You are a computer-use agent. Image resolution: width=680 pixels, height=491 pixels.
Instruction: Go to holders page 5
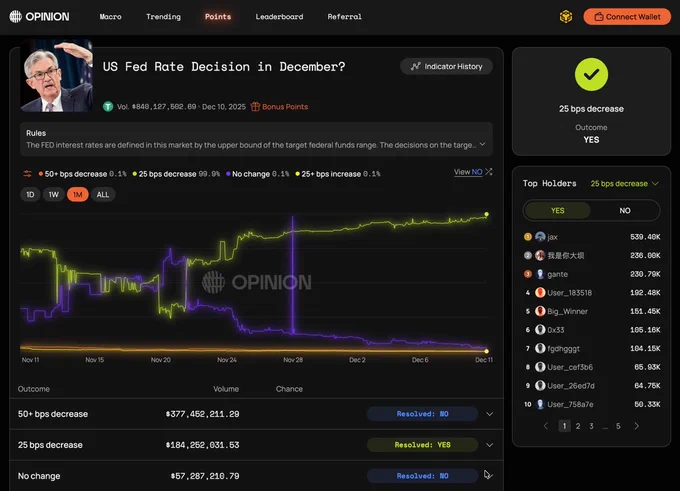pyautogui.click(x=618, y=426)
